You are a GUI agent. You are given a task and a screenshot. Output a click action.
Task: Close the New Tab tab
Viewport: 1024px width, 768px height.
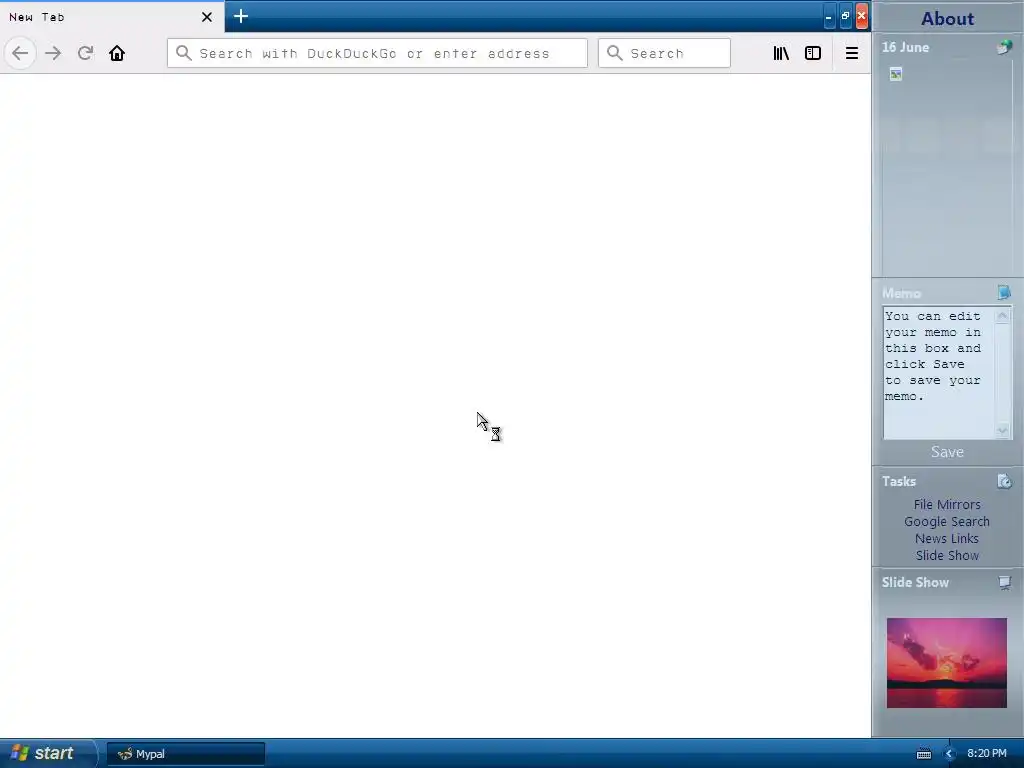206,17
